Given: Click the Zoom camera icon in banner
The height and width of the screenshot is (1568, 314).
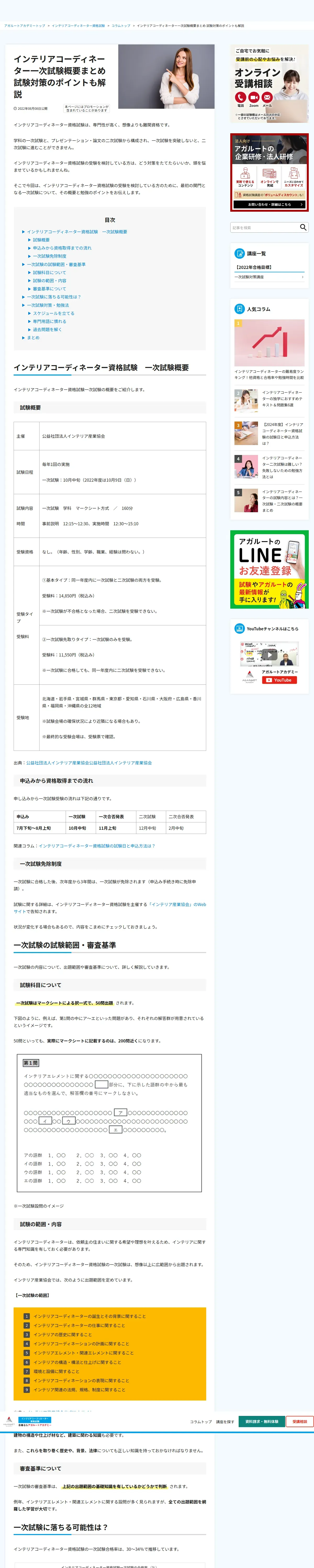Looking at the screenshot, I should tap(254, 97).
